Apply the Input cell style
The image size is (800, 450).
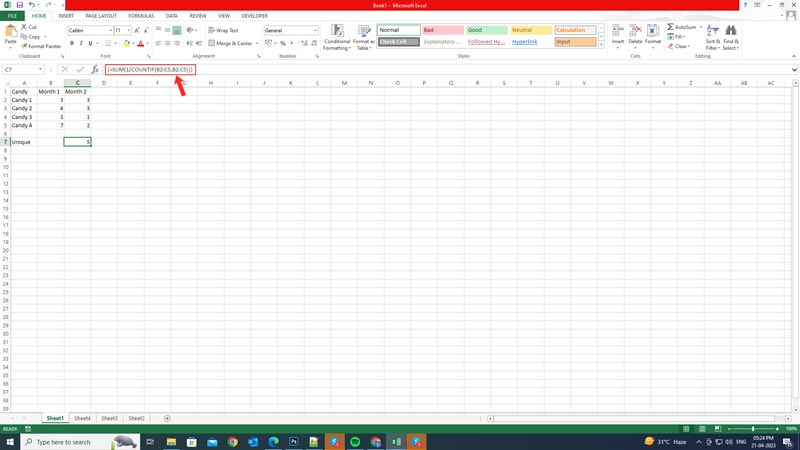coord(576,42)
